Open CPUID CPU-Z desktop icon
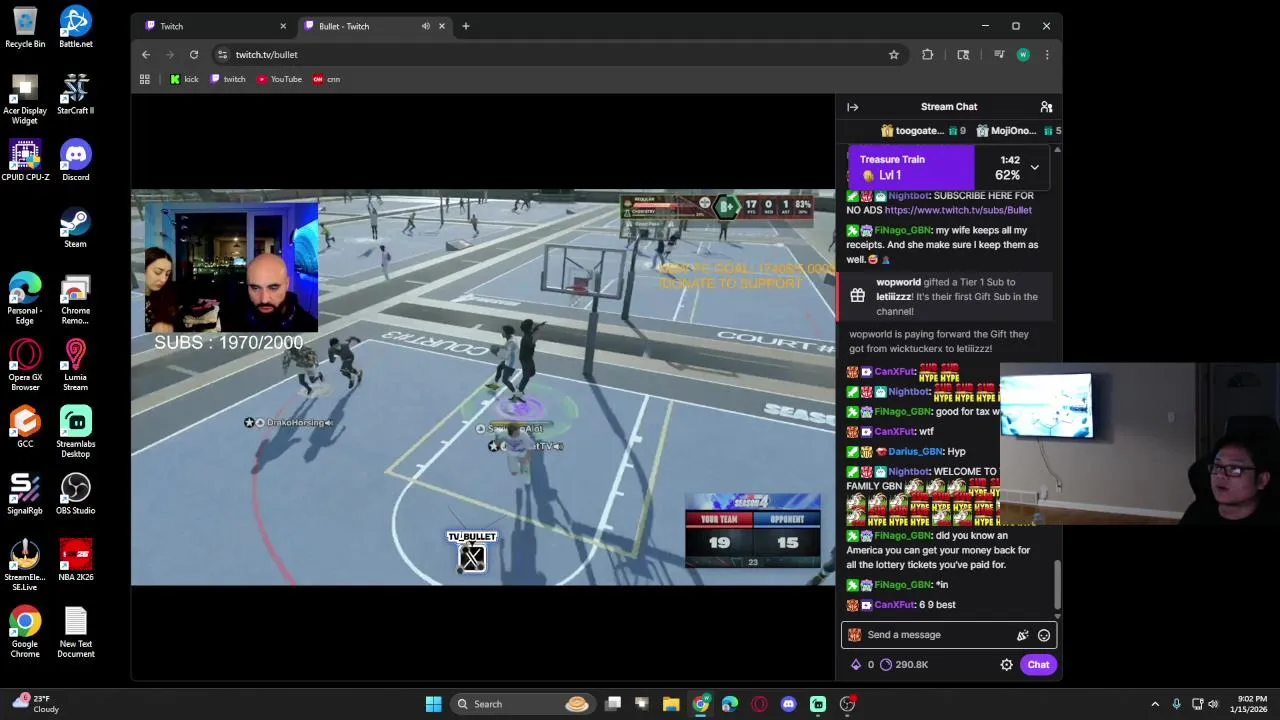1280x720 pixels. tap(25, 161)
